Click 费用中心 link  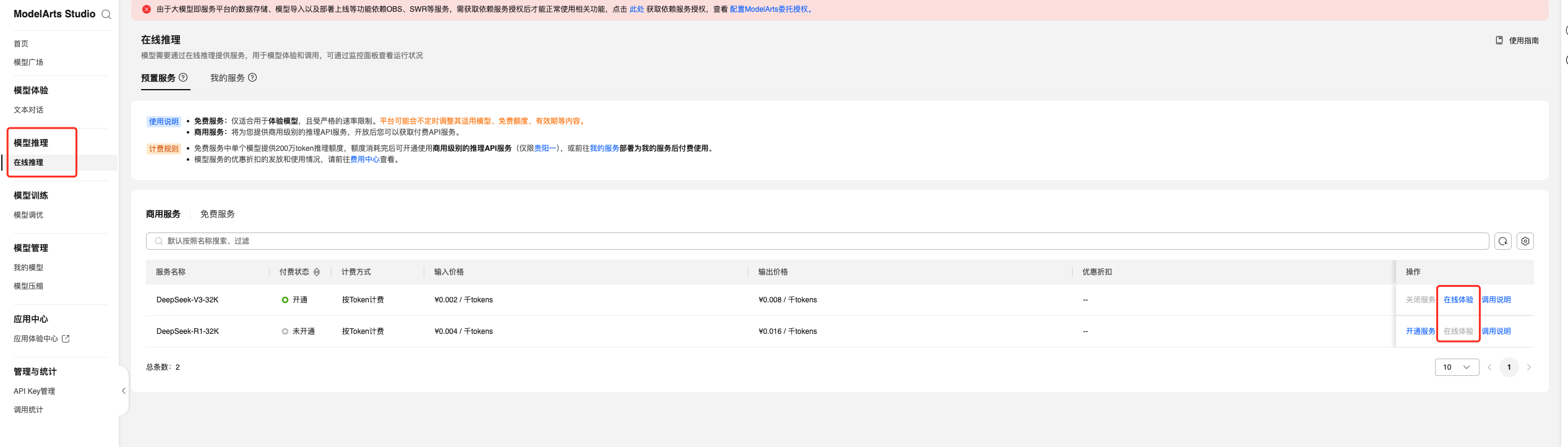[x=365, y=160]
